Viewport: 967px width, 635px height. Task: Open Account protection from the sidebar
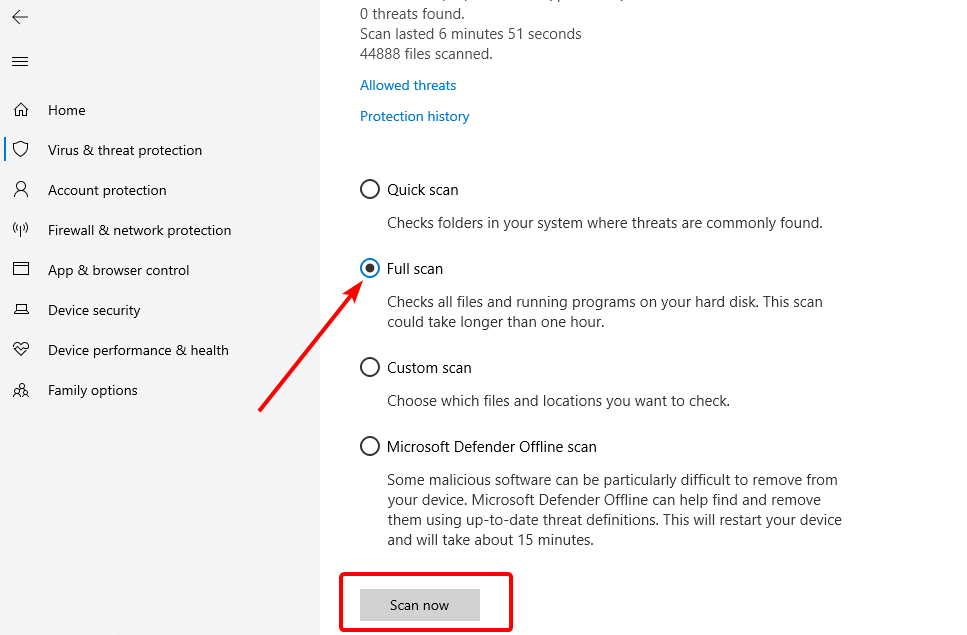click(x=107, y=190)
